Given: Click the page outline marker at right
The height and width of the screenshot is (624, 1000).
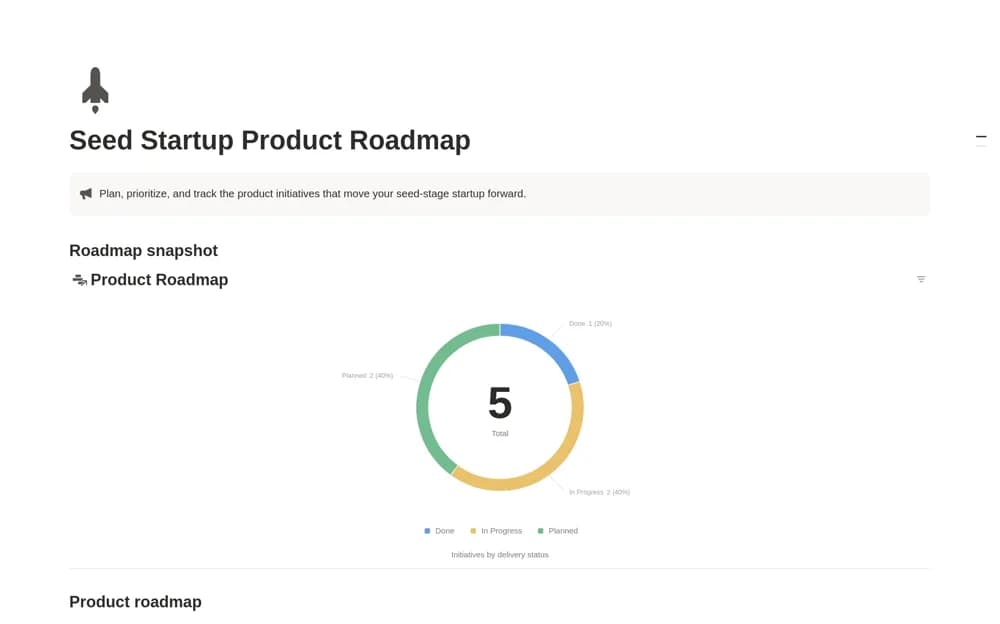Looking at the screenshot, I should (x=981, y=137).
